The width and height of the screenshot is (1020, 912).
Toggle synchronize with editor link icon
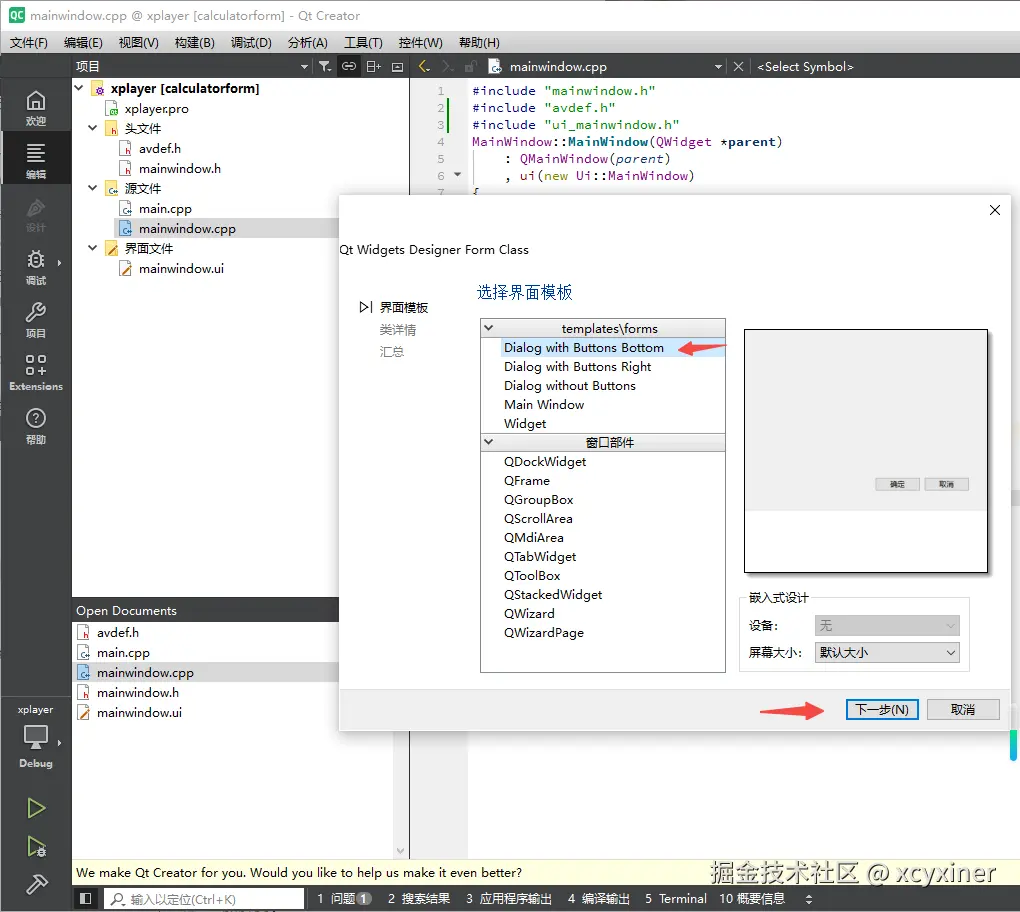349,66
